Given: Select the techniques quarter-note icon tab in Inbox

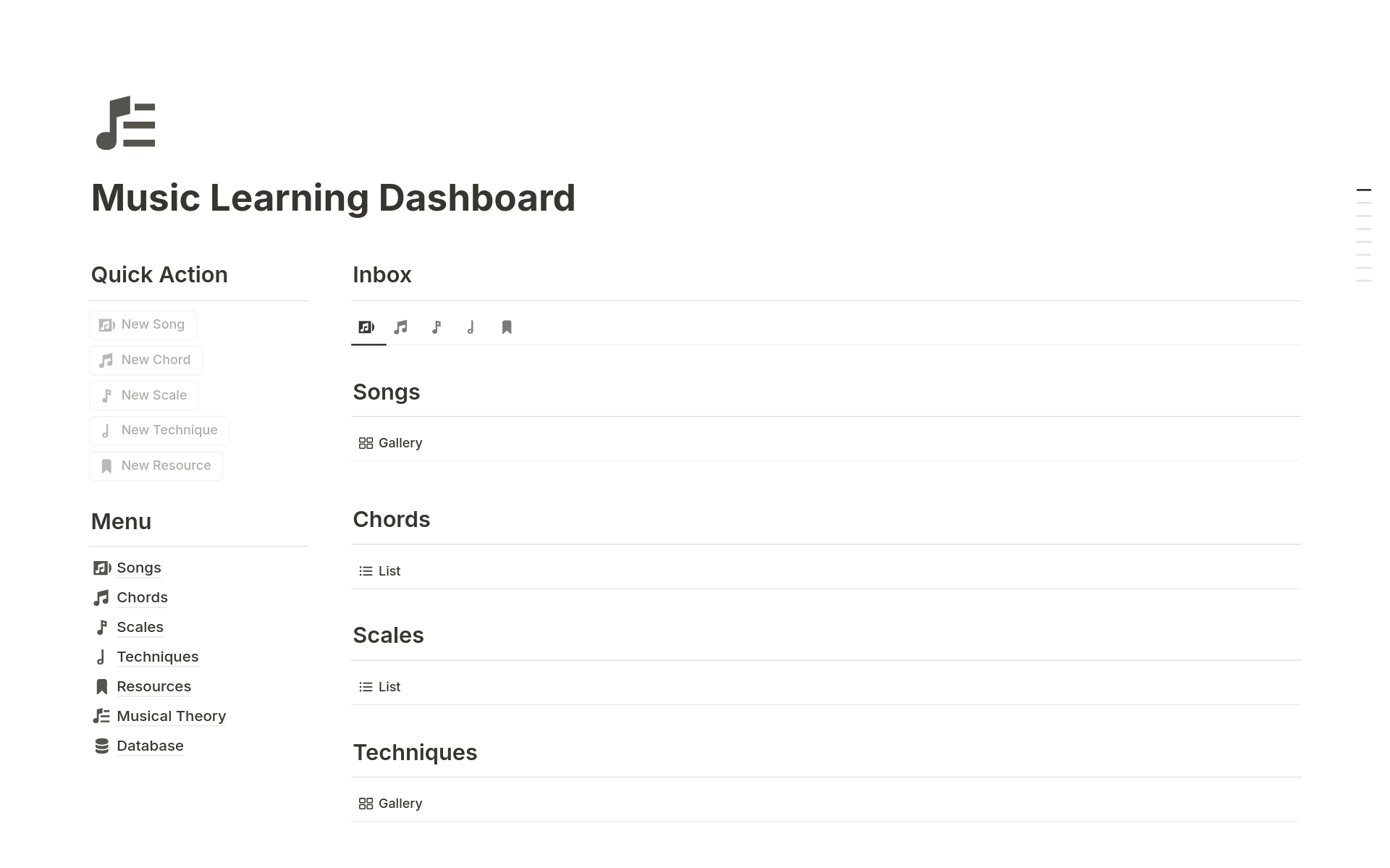Looking at the screenshot, I should (471, 327).
